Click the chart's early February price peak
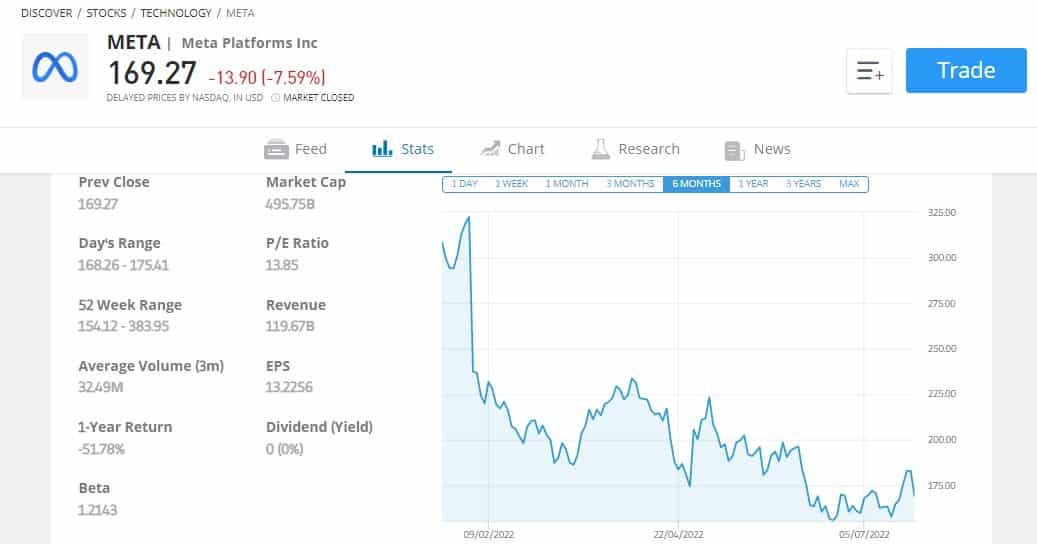This screenshot has width=1037, height=544. click(x=469, y=217)
